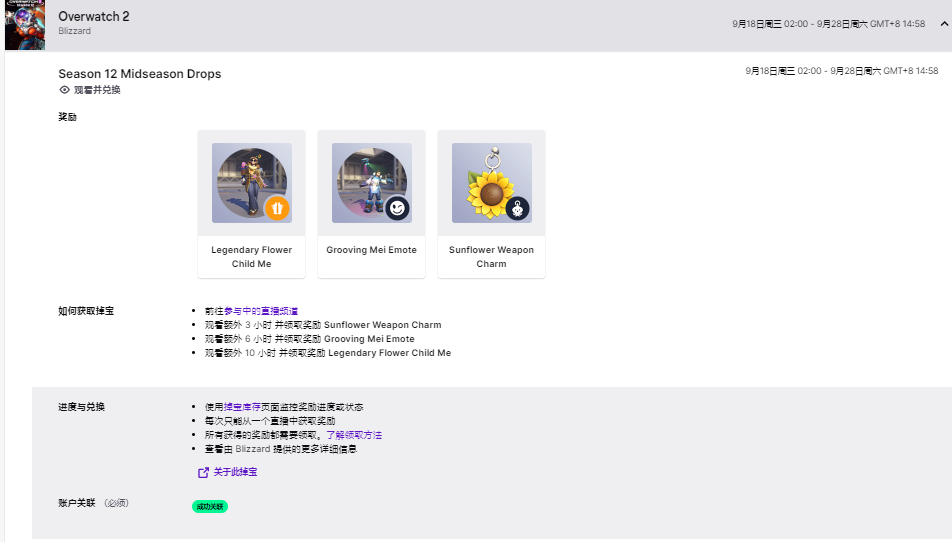Open the 参与中的直播频道 link
952x542 pixels.
point(261,311)
